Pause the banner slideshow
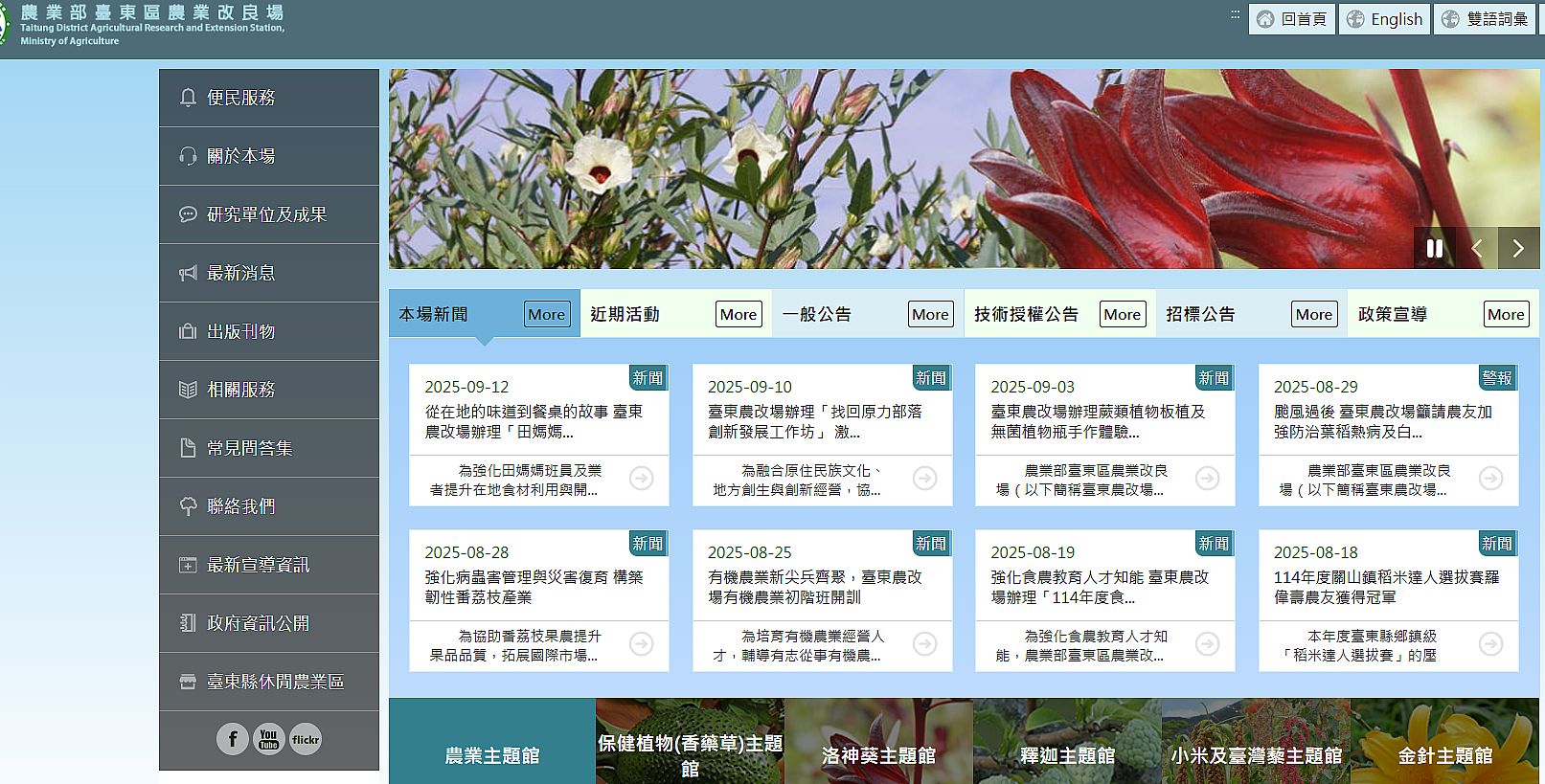 pyautogui.click(x=1434, y=248)
